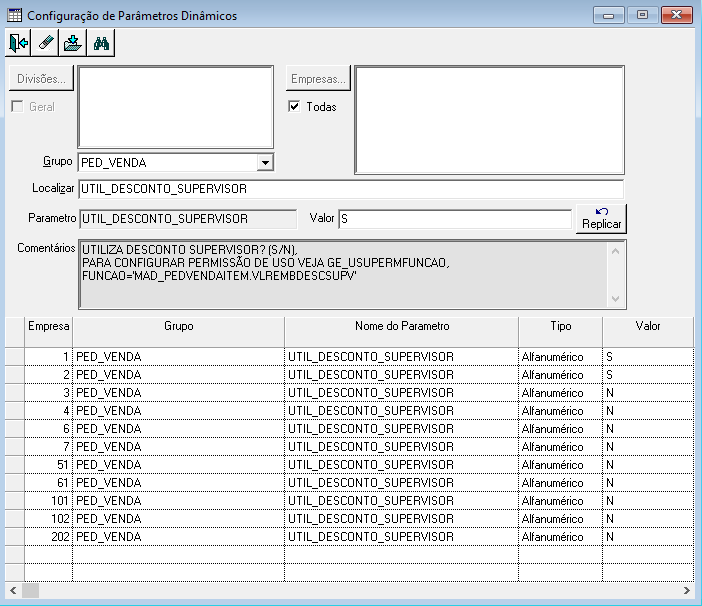Click PED_VENDA group cell in Empresa 101 row
702x606 pixels.
(178, 500)
